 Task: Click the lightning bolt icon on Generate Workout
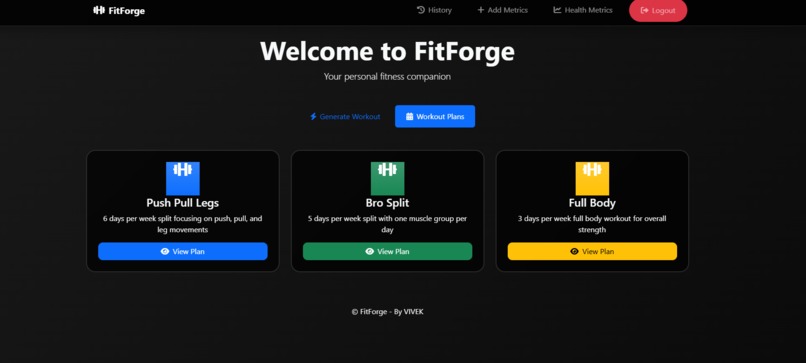click(x=313, y=117)
